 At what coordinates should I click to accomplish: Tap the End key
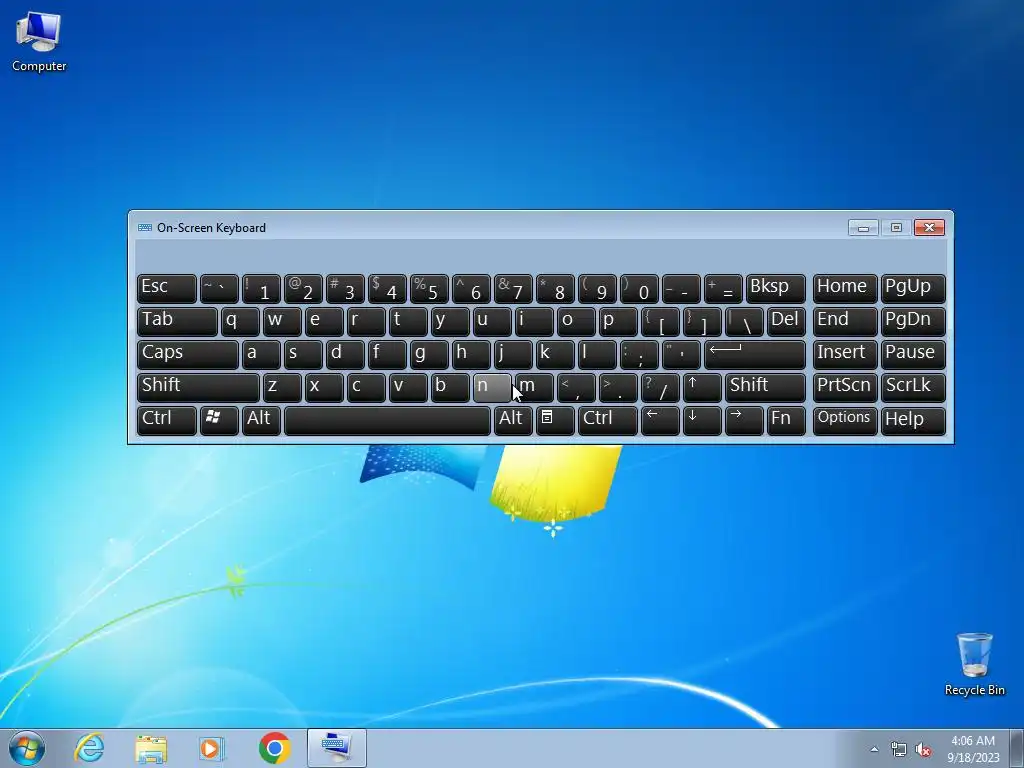pos(844,322)
